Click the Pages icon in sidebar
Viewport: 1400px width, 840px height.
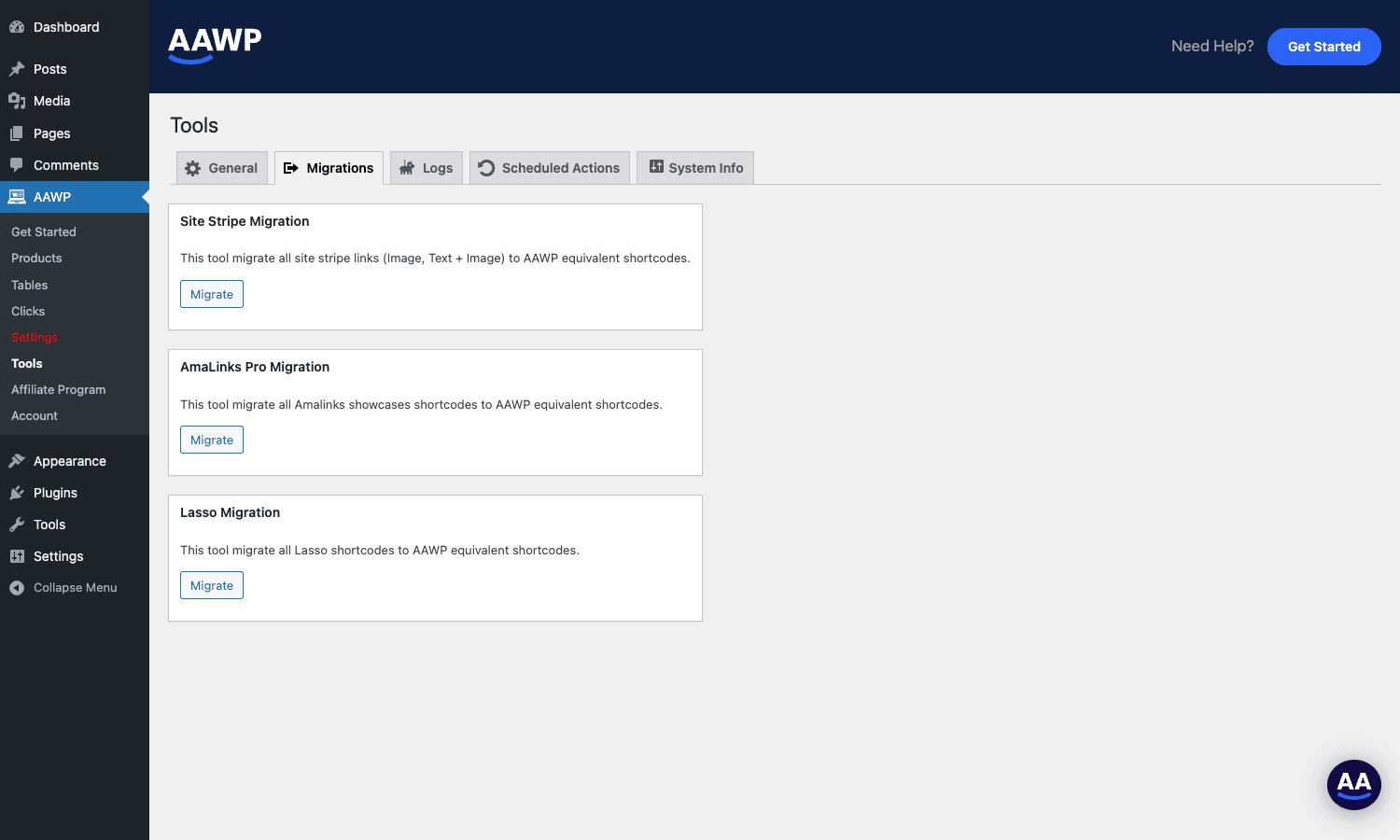(x=17, y=133)
